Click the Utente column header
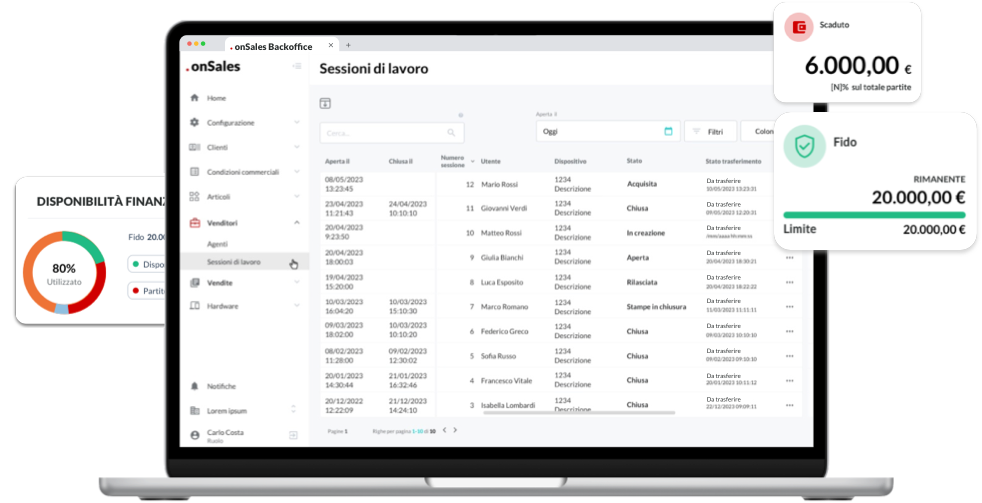982x503 pixels. tap(490, 162)
